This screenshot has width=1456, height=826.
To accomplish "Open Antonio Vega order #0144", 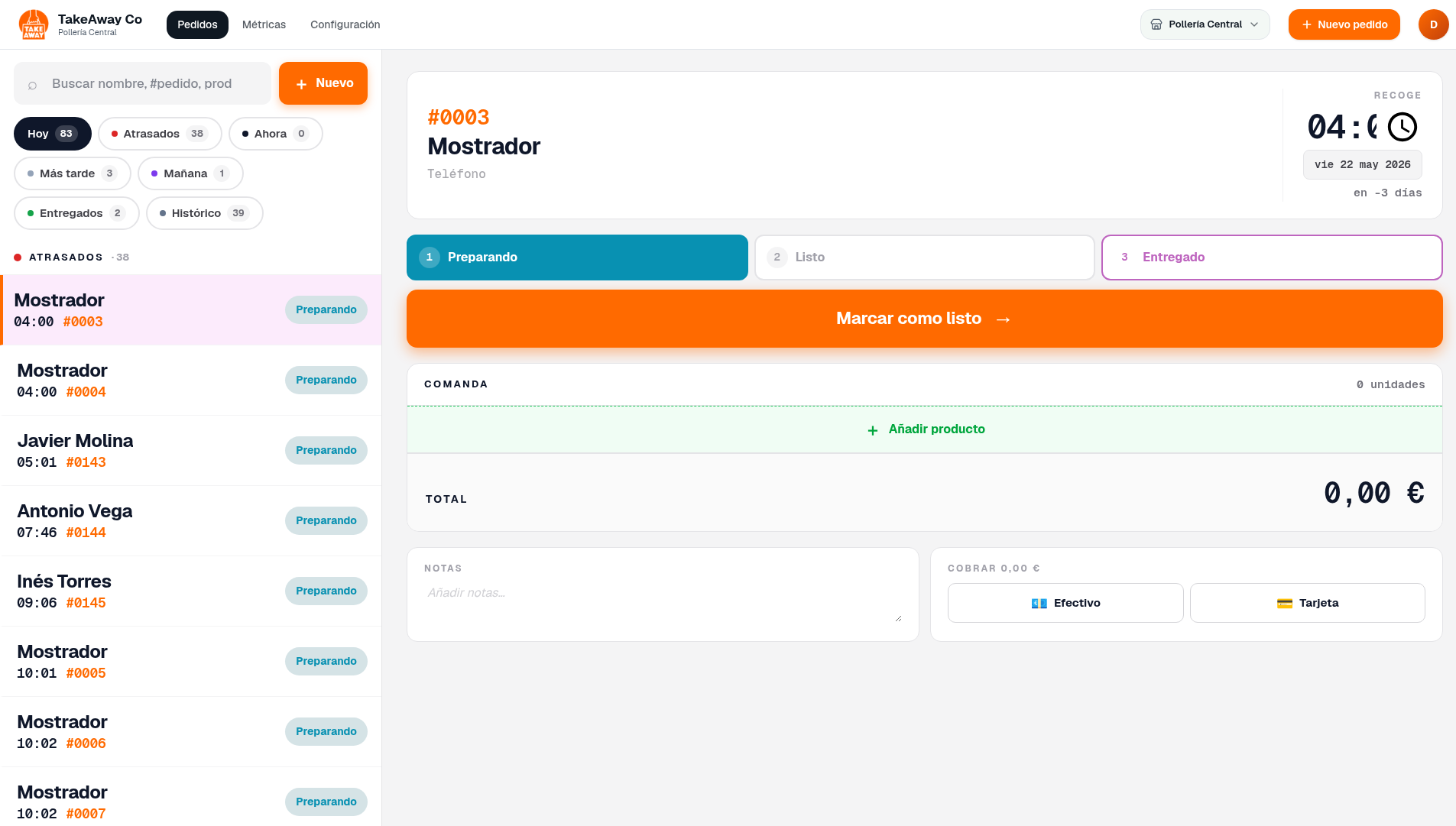I will 191,520.
